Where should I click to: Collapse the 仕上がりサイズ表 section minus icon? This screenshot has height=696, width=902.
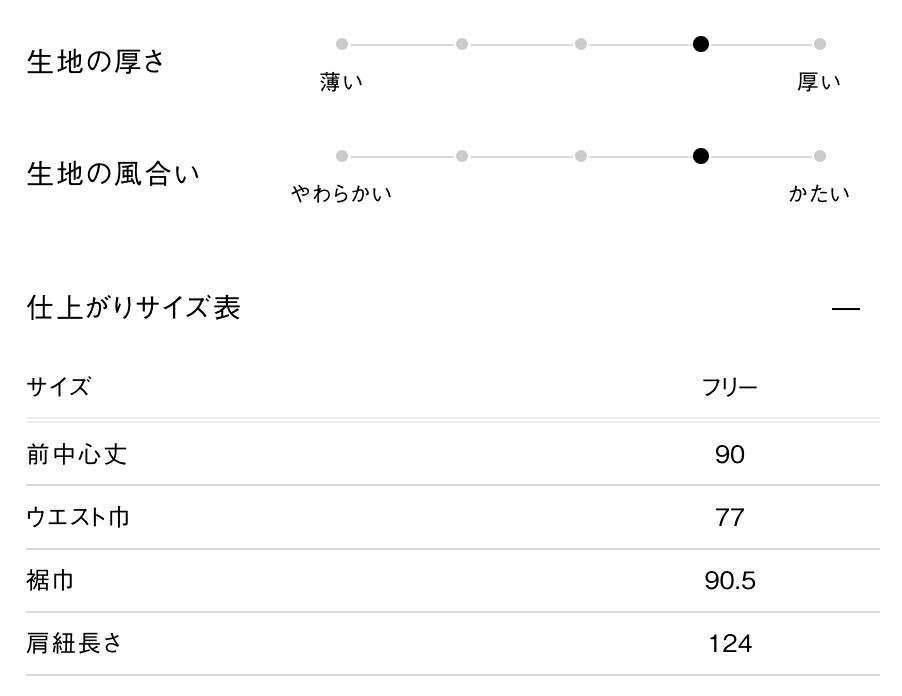point(845,309)
